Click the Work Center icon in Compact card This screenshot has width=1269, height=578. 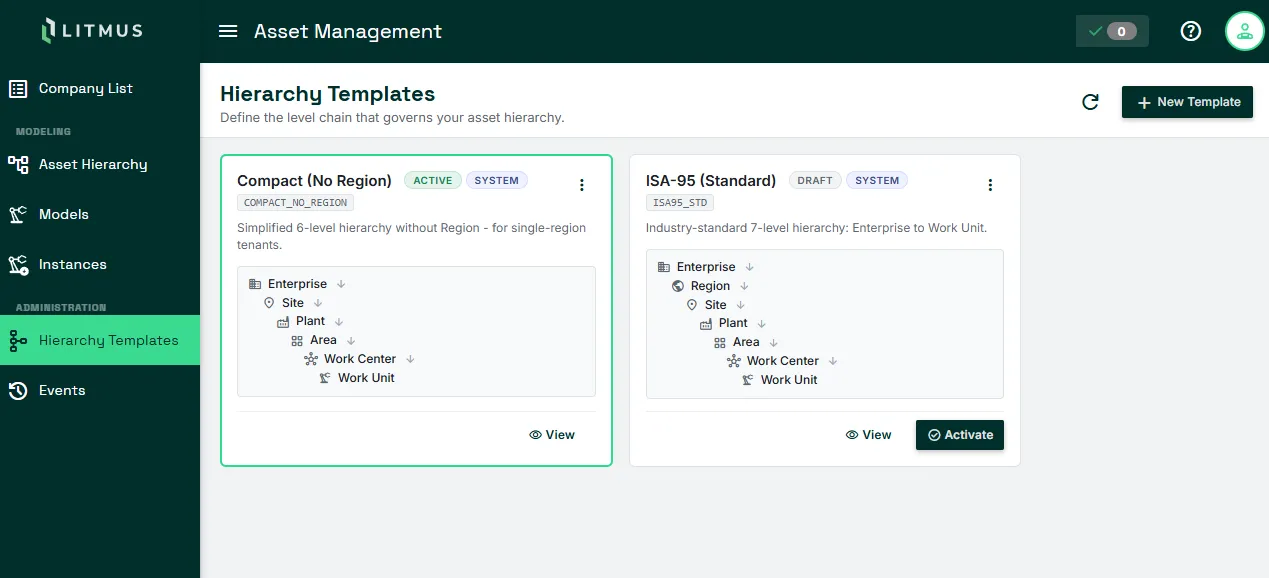coord(311,359)
